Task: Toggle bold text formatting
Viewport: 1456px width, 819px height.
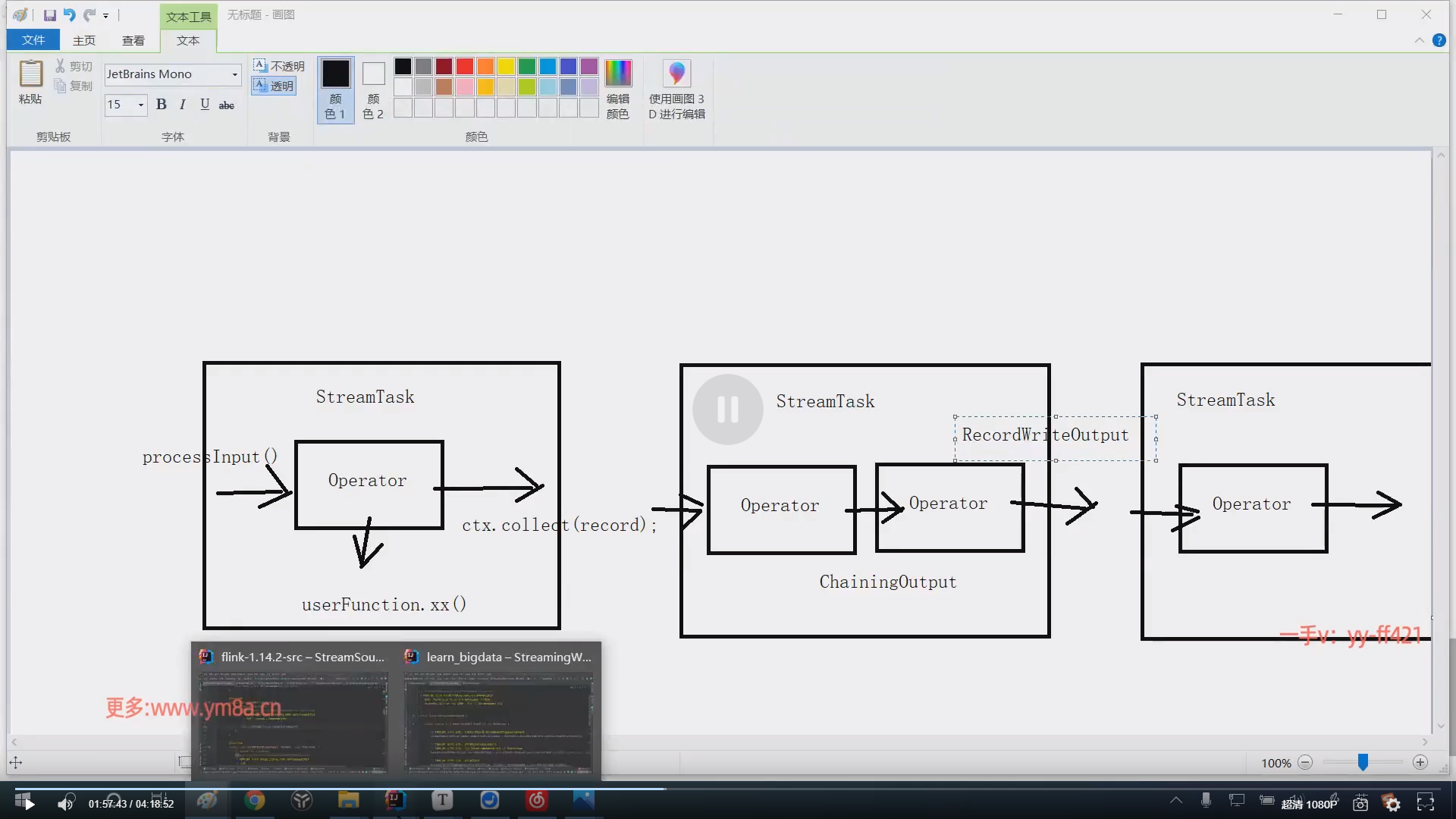Action: point(161,105)
